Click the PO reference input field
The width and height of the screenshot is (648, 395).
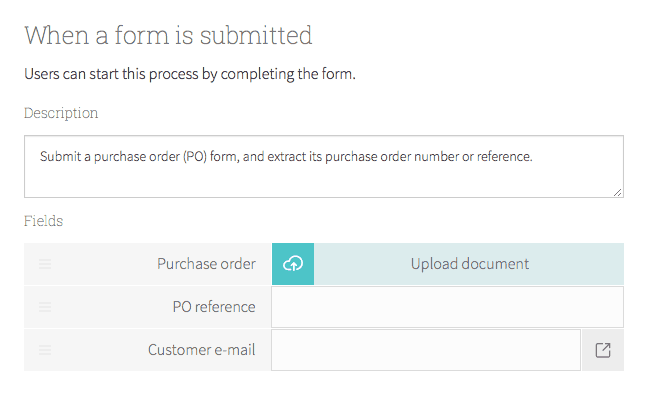(x=447, y=307)
